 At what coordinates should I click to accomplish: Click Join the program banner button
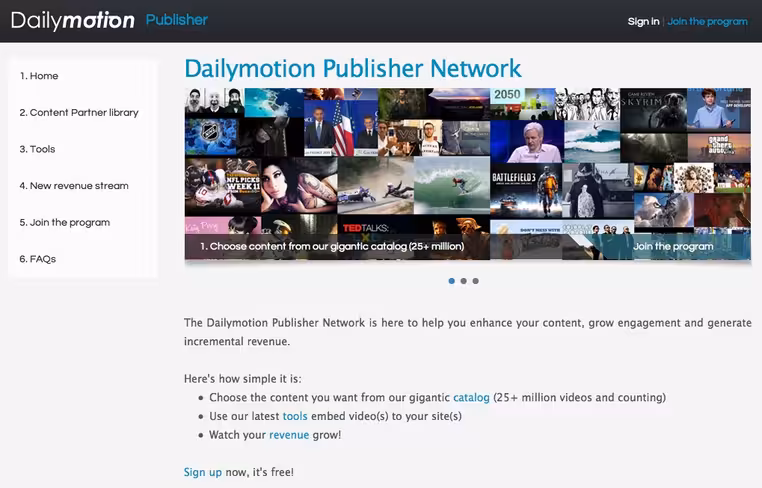673,246
